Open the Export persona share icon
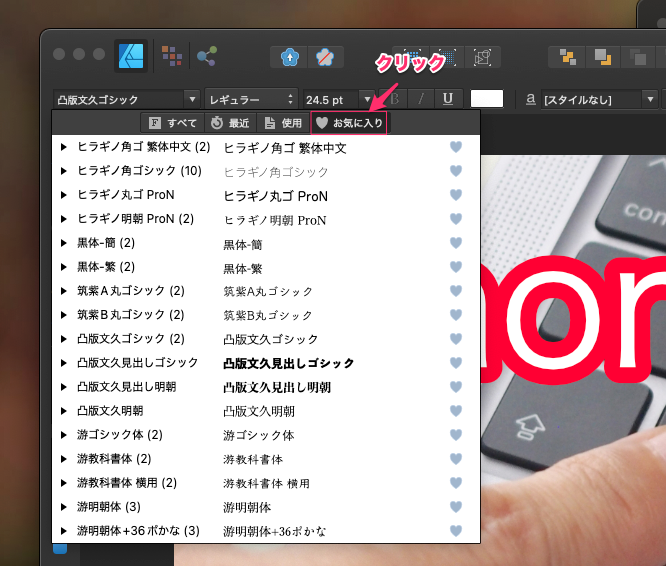Image resolution: width=666 pixels, height=566 pixels. pyautogui.click(x=207, y=55)
